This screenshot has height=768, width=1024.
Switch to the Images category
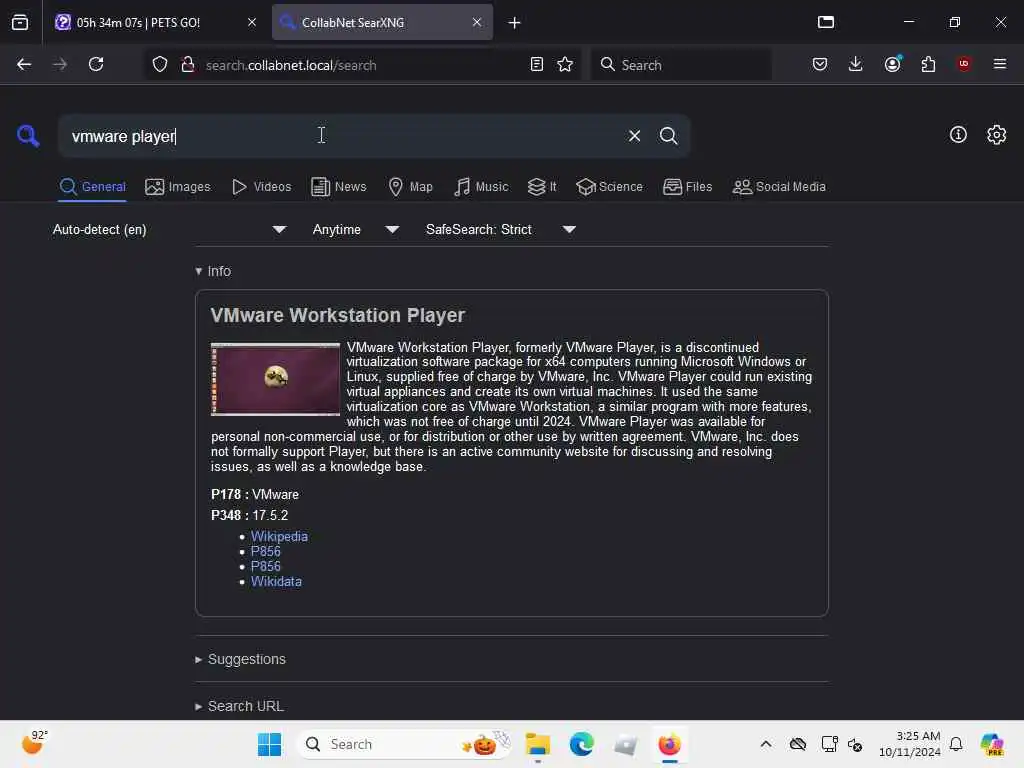[178, 187]
